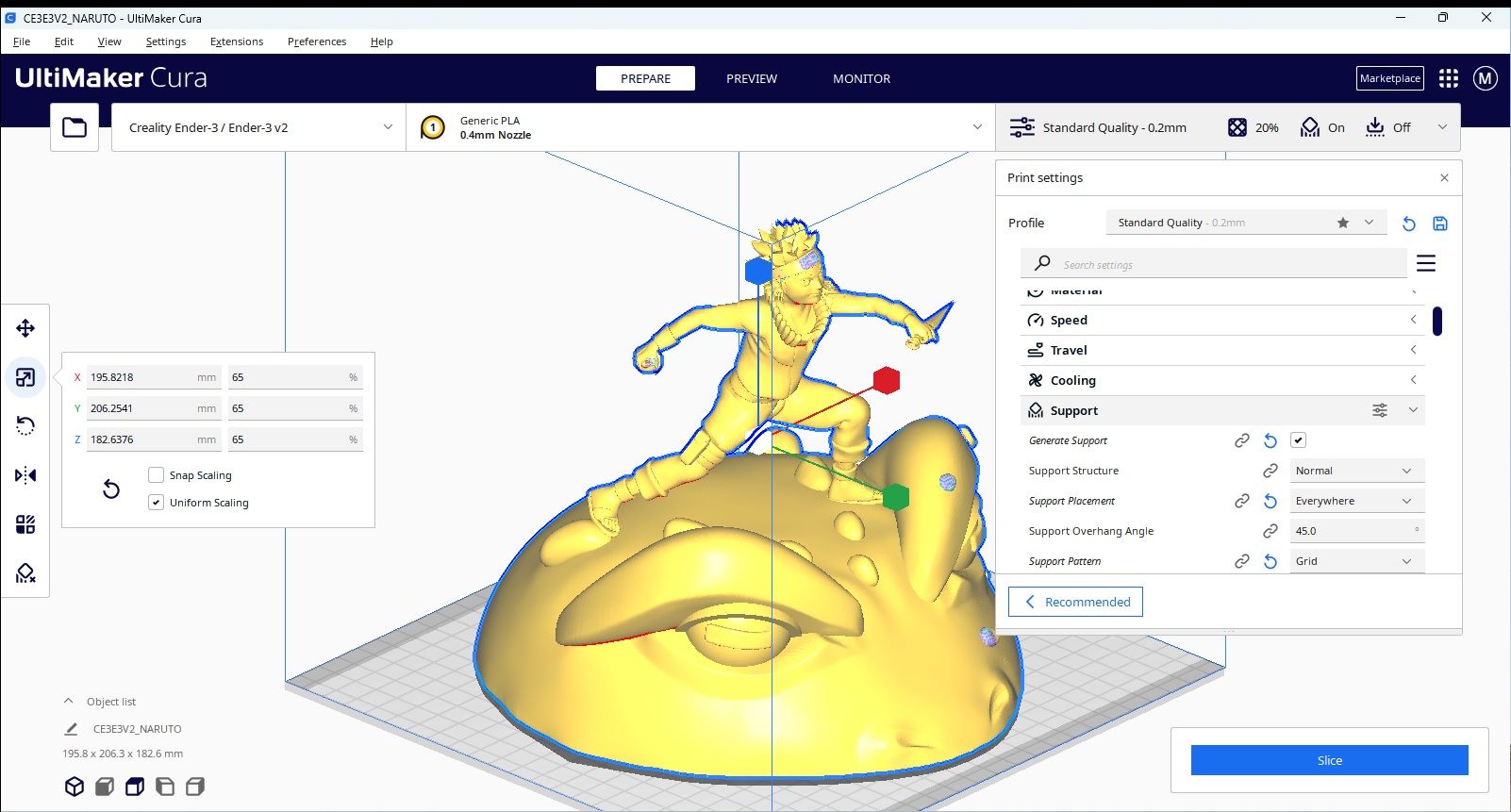
Task: Click the Search settings field
Action: (x=1213, y=264)
